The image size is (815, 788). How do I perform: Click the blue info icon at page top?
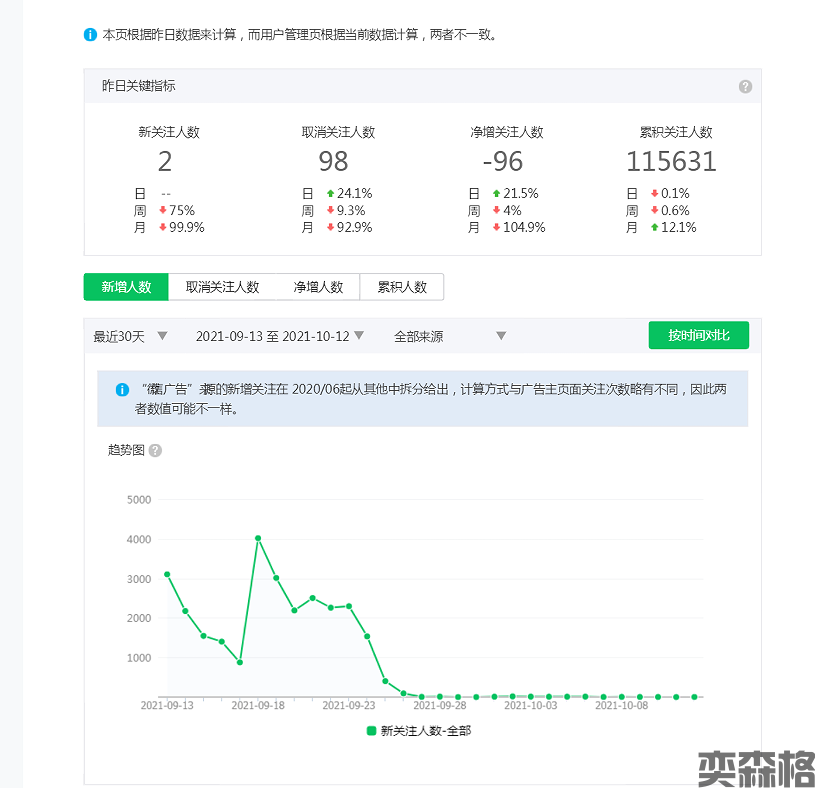90,35
